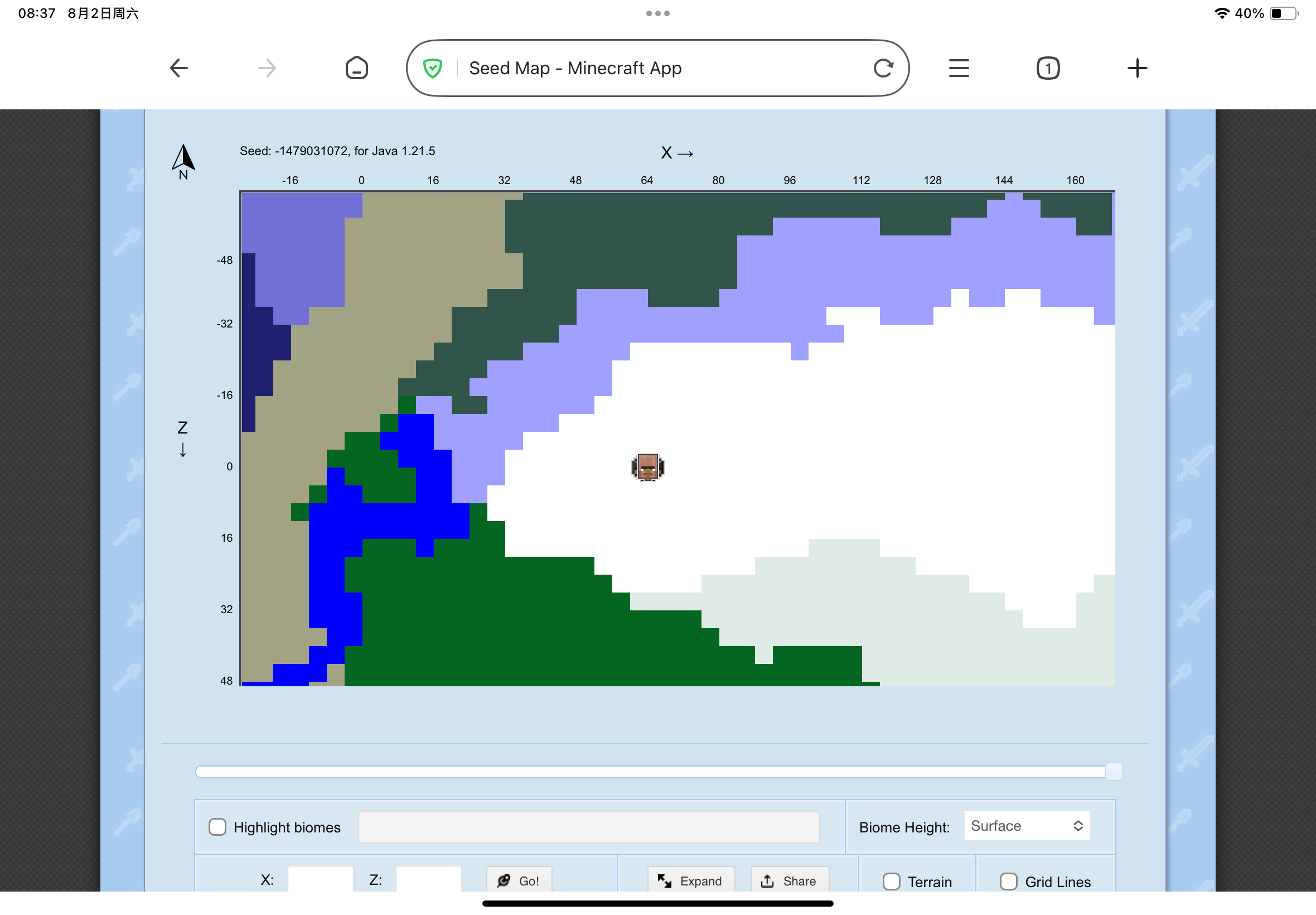
Task: Click the Z axis label -48
Action: point(225,259)
